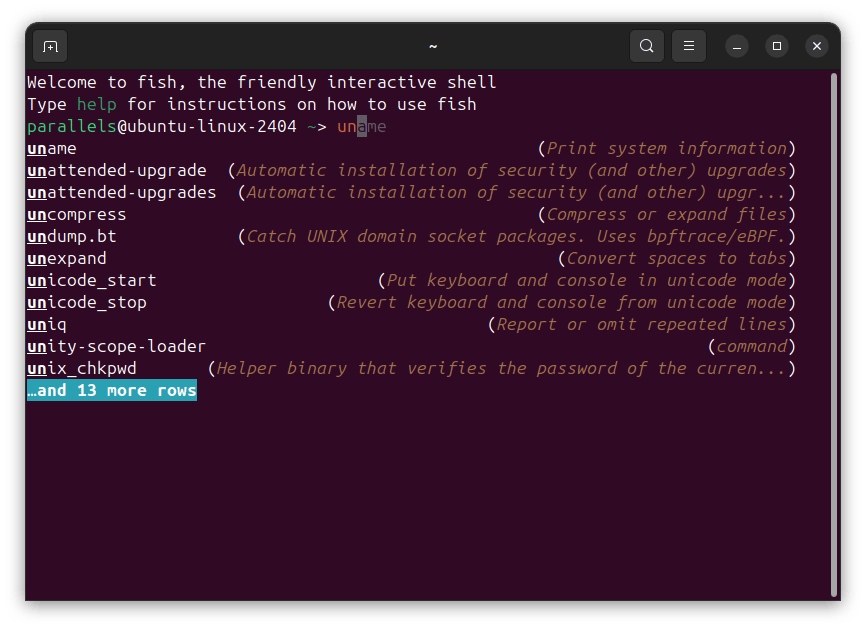Click the 'Convert spaces to tabs' description

[677, 258]
